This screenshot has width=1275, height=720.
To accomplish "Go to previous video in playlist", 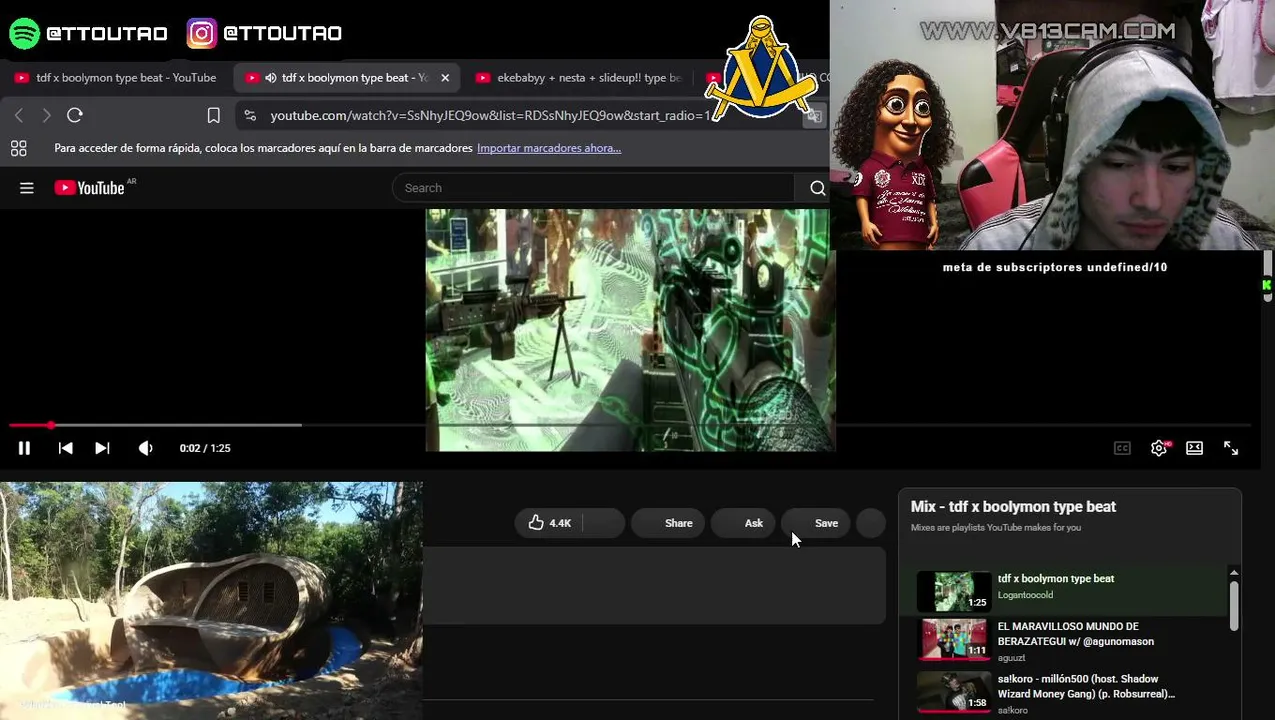I will (65, 448).
